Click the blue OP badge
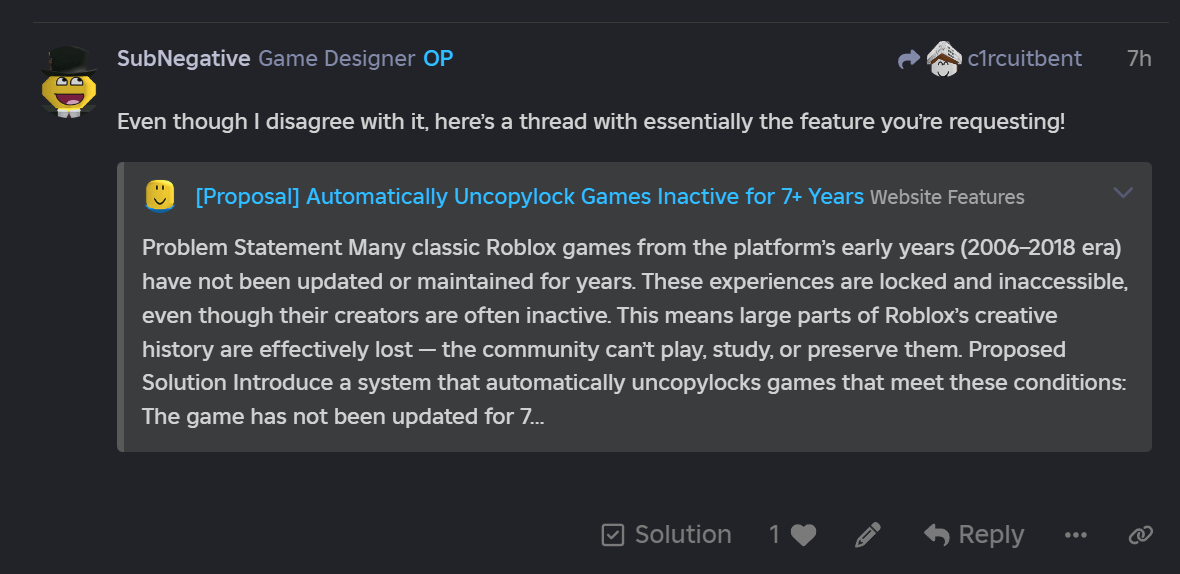 click(x=438, y=59)
